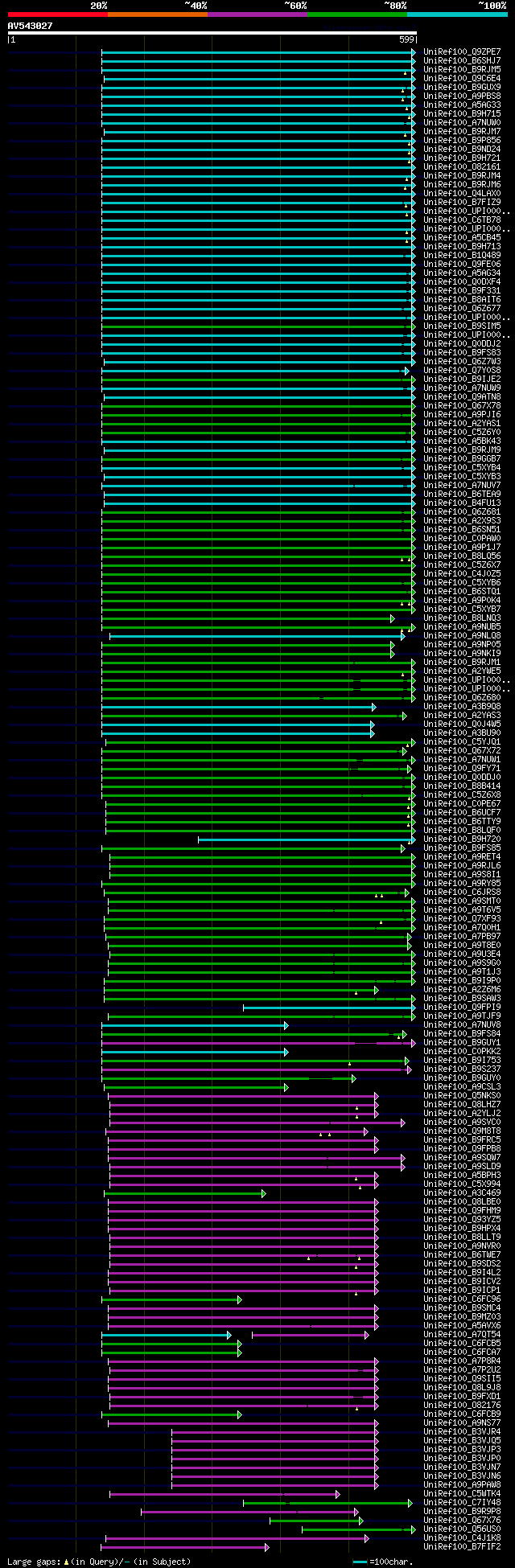
Task: Select label UniRef100_O82161
Action: tap(461, 167)
